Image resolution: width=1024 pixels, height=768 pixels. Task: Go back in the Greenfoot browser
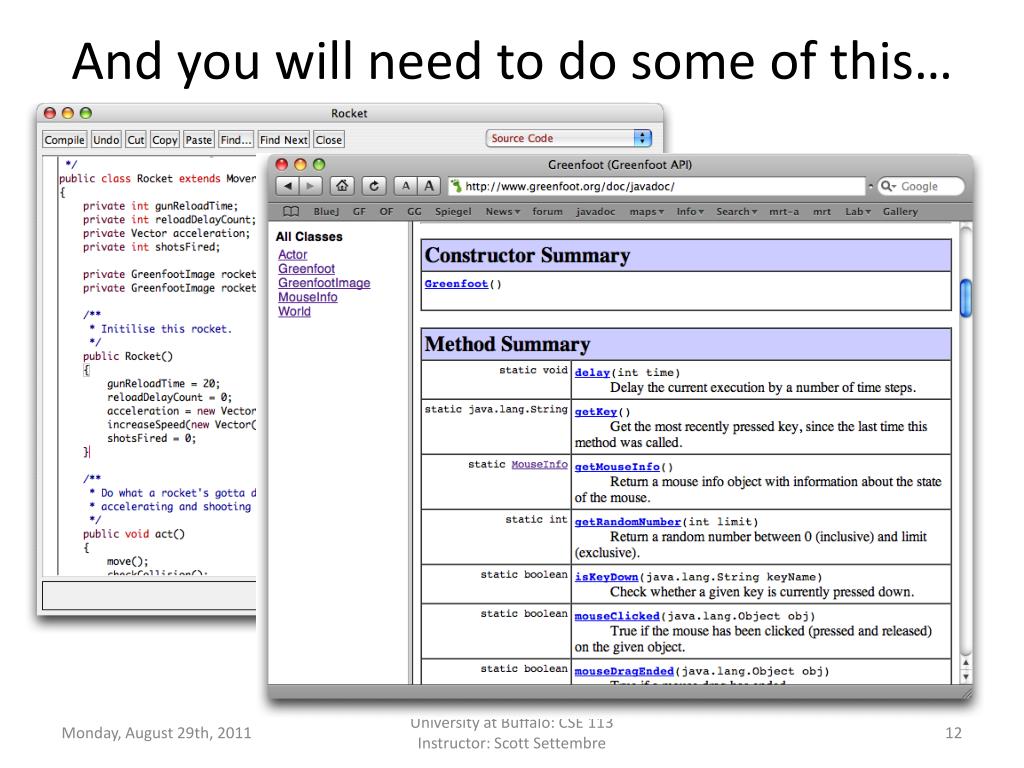pyautogui.click(x=287, y=186)
